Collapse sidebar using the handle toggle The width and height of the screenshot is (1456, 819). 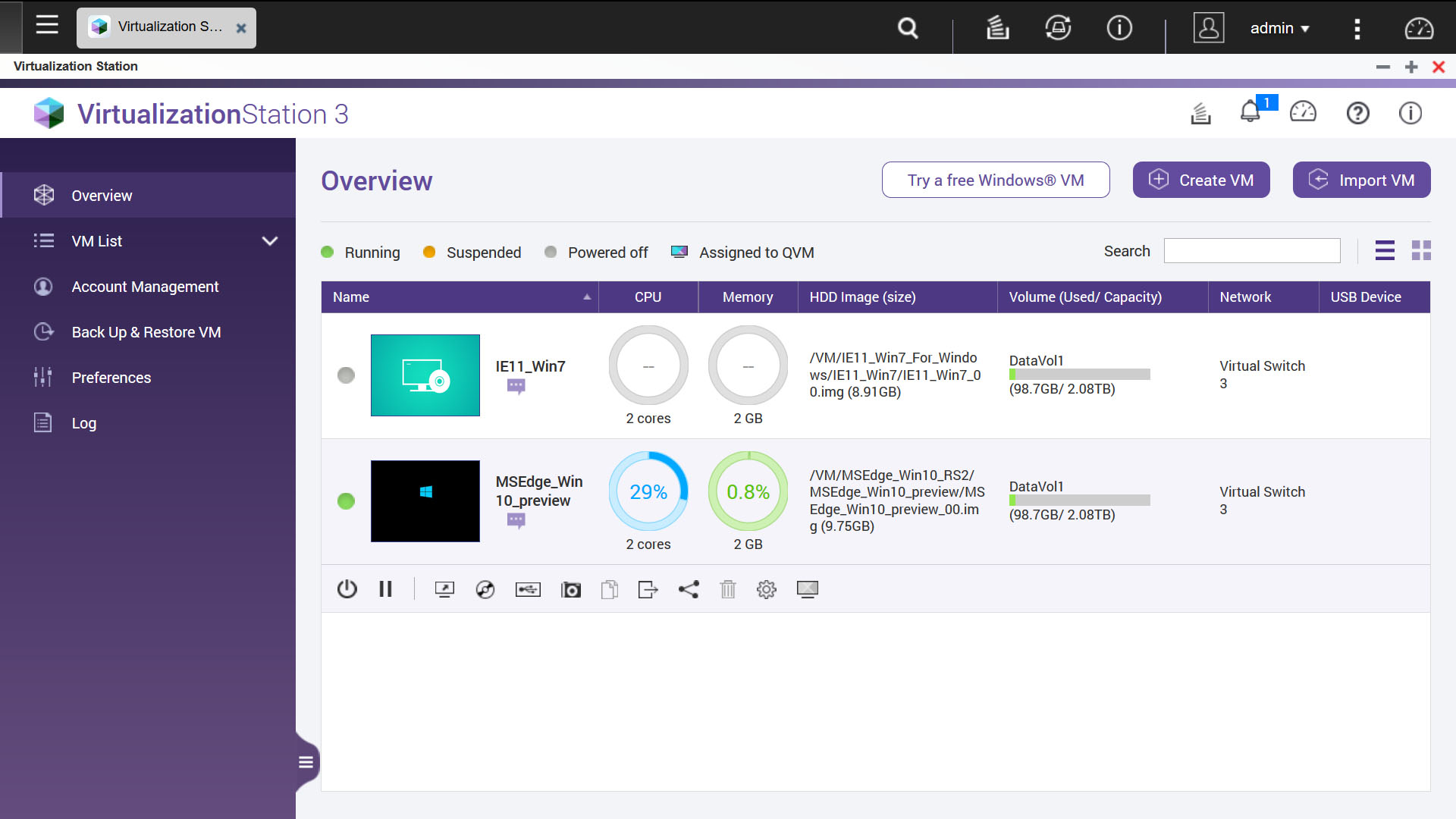pos(306,762)
